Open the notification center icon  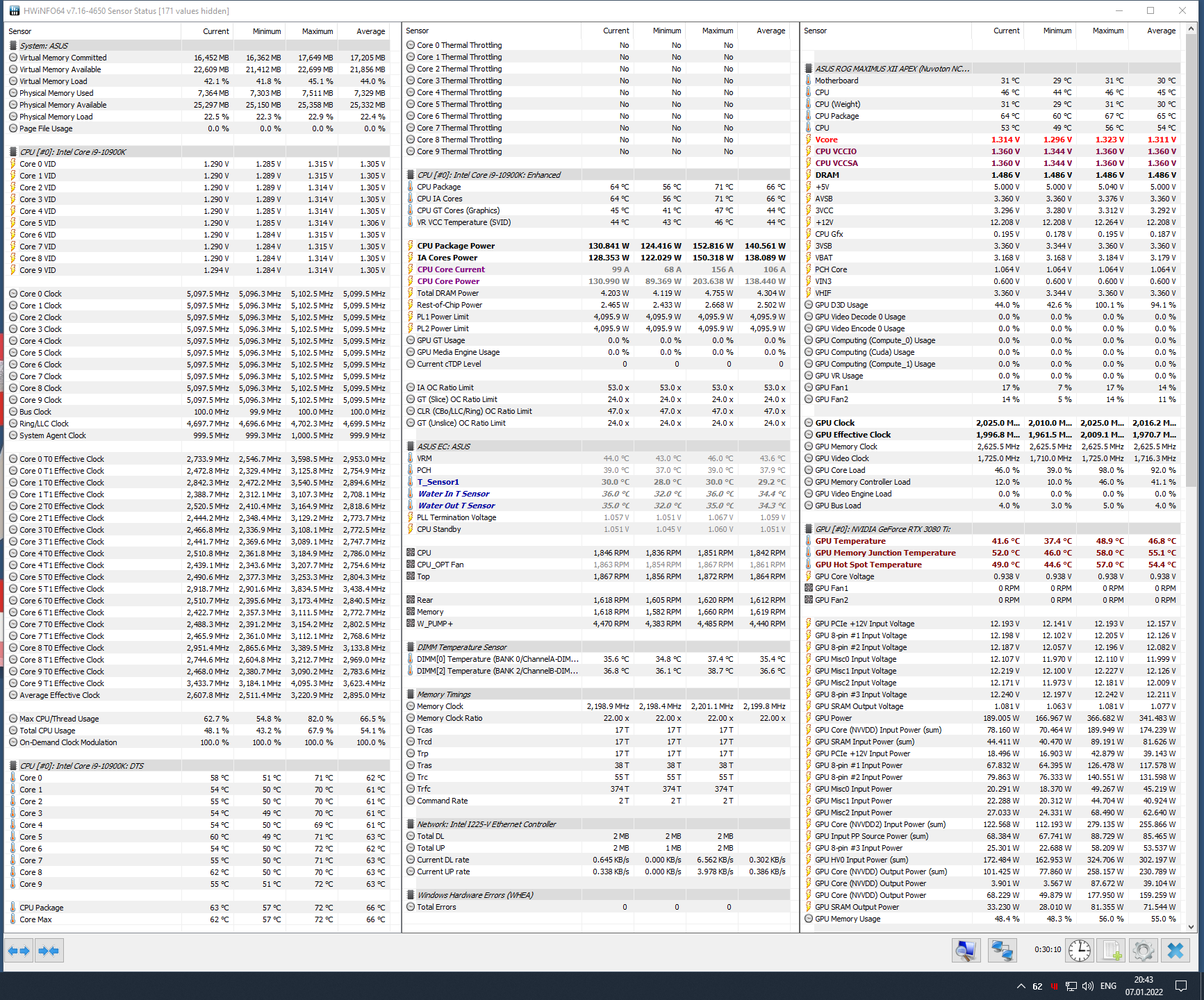[x=1181, y=986]
